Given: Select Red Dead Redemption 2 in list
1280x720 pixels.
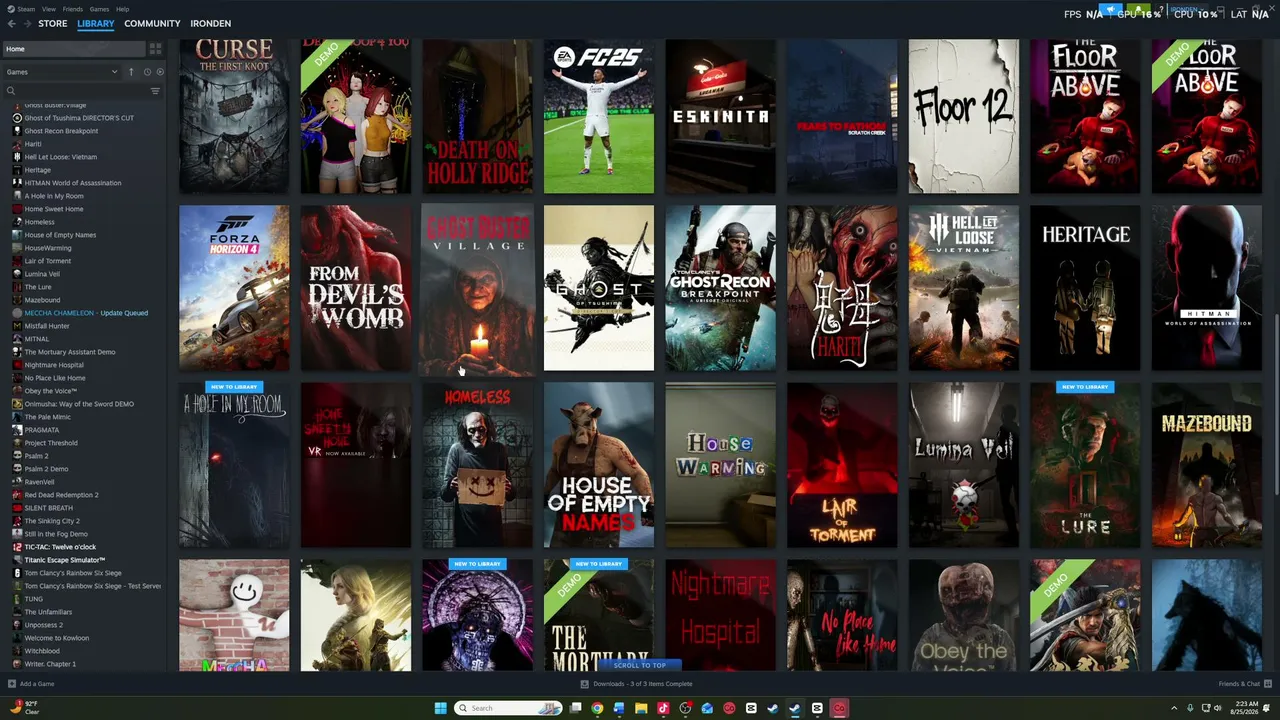Looking at the screenshot, I should point(61,495).
